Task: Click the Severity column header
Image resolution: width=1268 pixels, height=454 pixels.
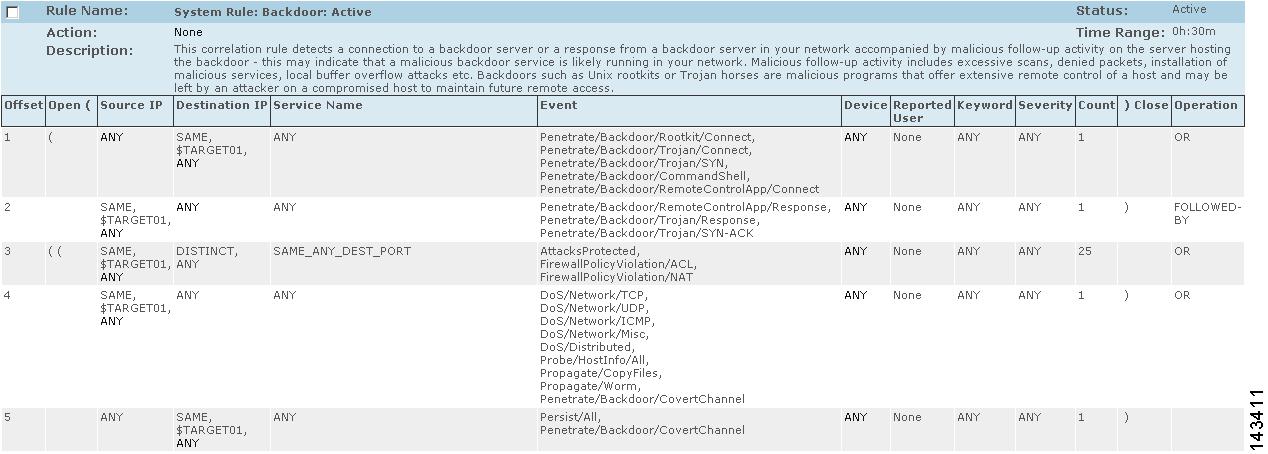Action: 1044,105
